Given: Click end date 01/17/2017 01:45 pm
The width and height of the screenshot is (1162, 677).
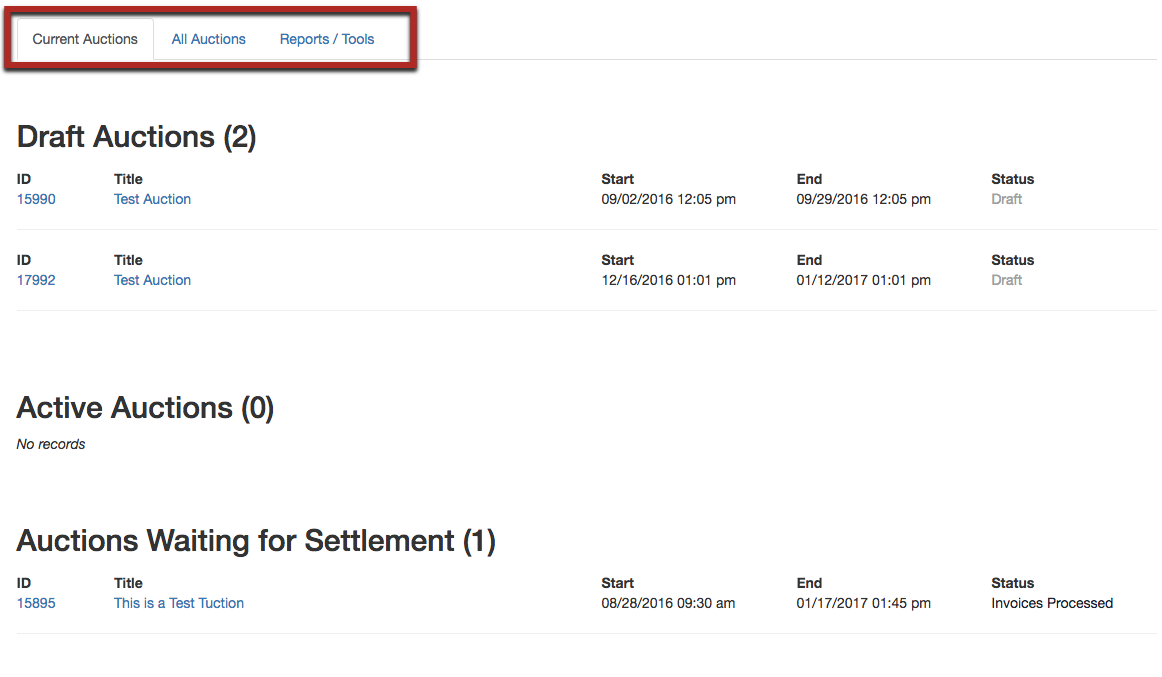Looking at the screenshot, I should point(863,603).
